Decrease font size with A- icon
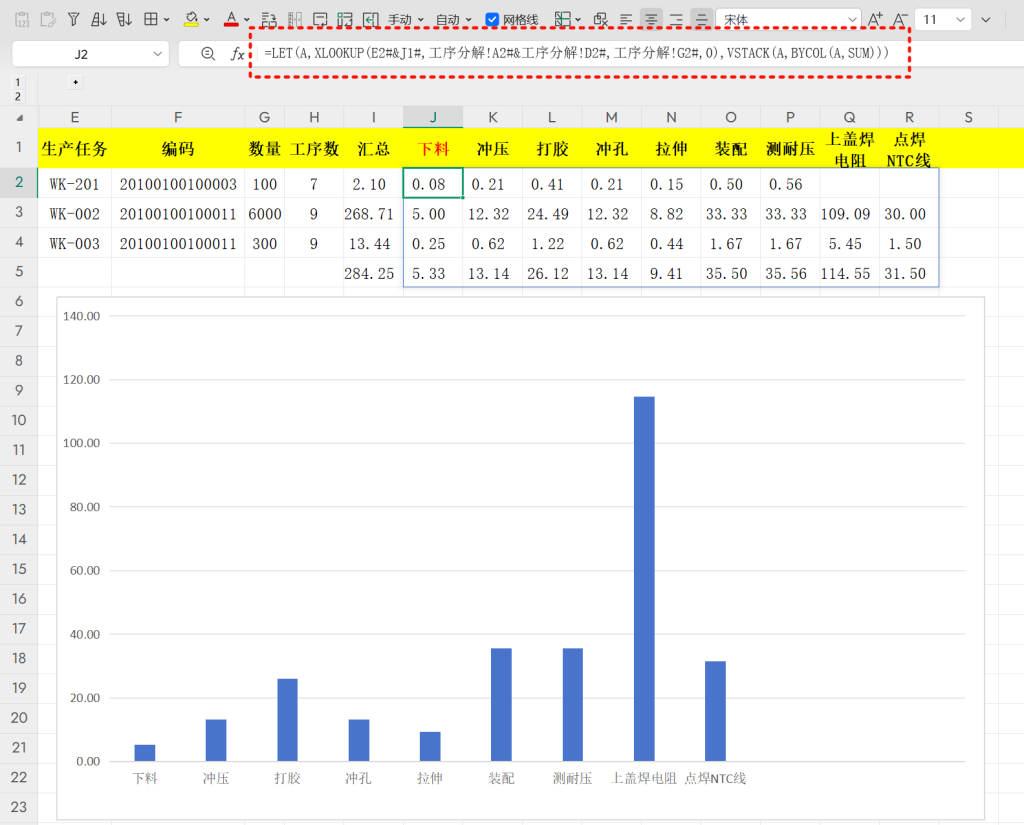1024x825 pixels. 900,20
